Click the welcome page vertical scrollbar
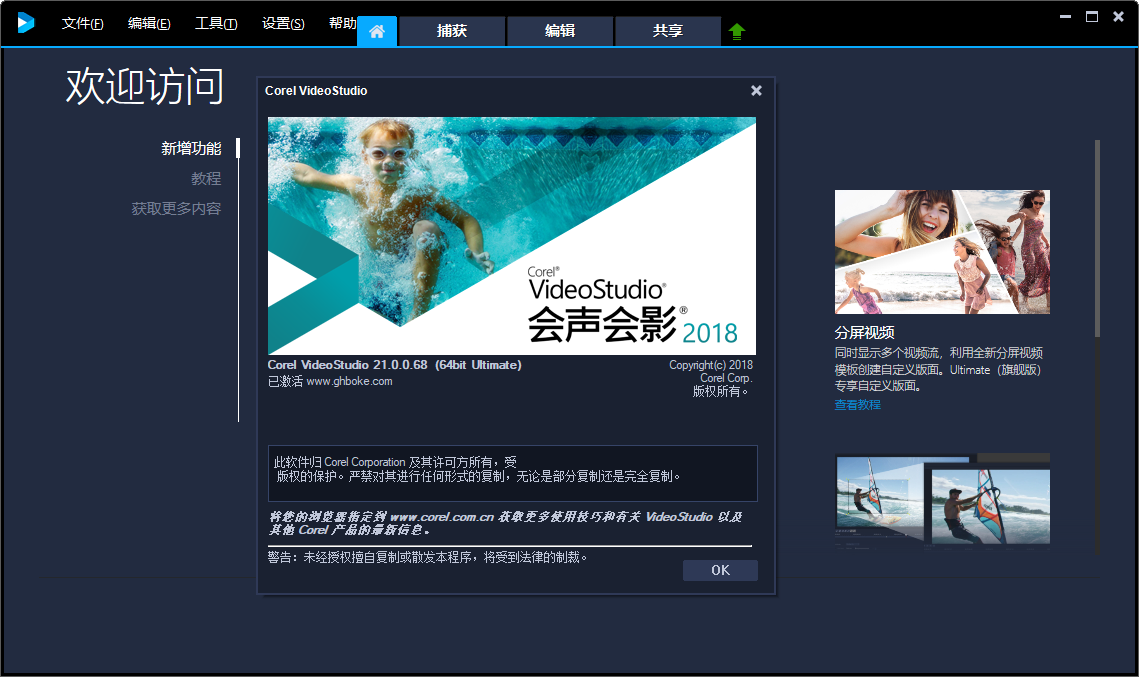This screenshot has width=1139, height=677. coord(1097,238)
